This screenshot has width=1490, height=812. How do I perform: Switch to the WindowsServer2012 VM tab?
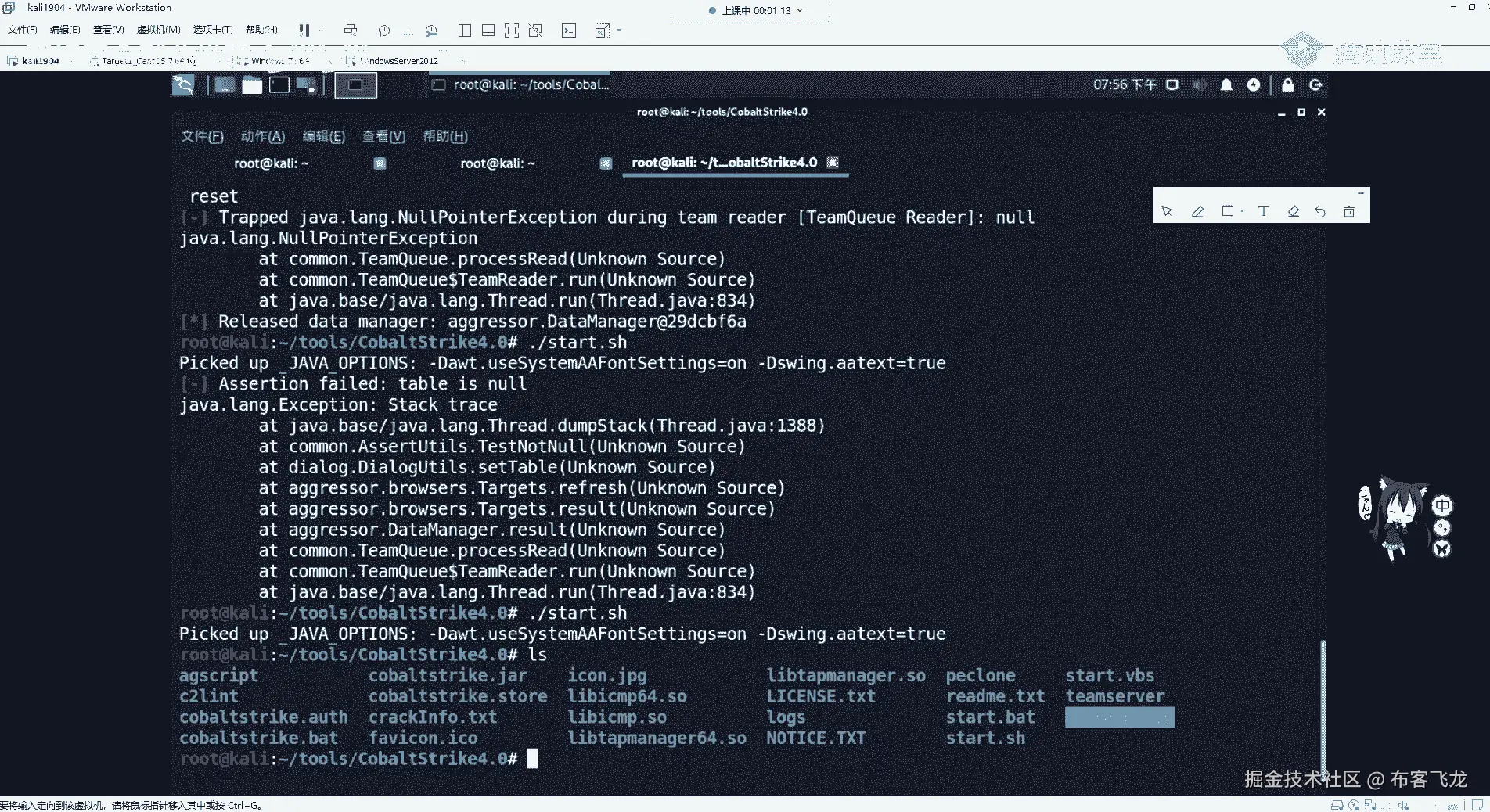[x=399, y=60]
